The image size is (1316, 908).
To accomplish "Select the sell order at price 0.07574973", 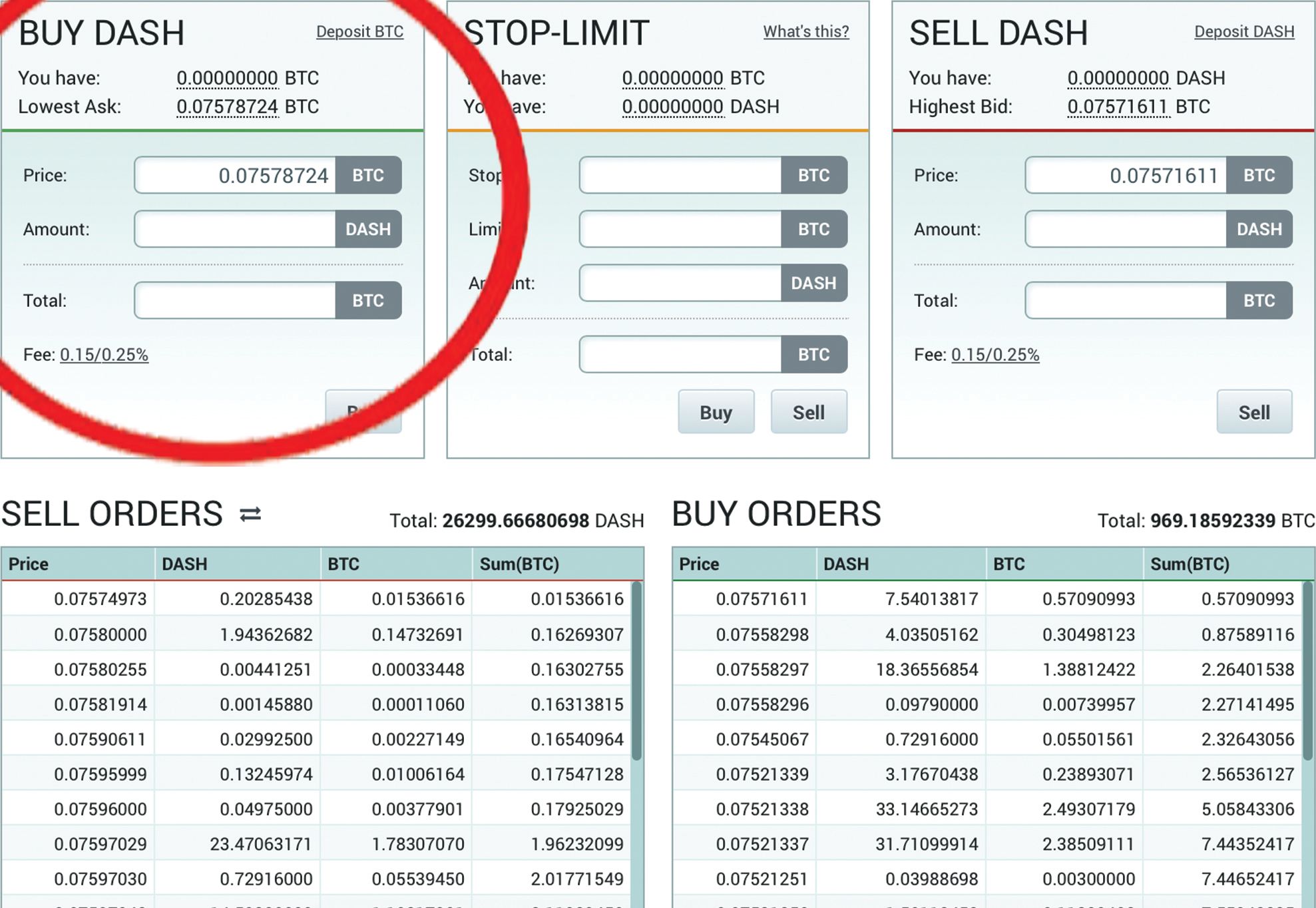I will click(100, 599).
